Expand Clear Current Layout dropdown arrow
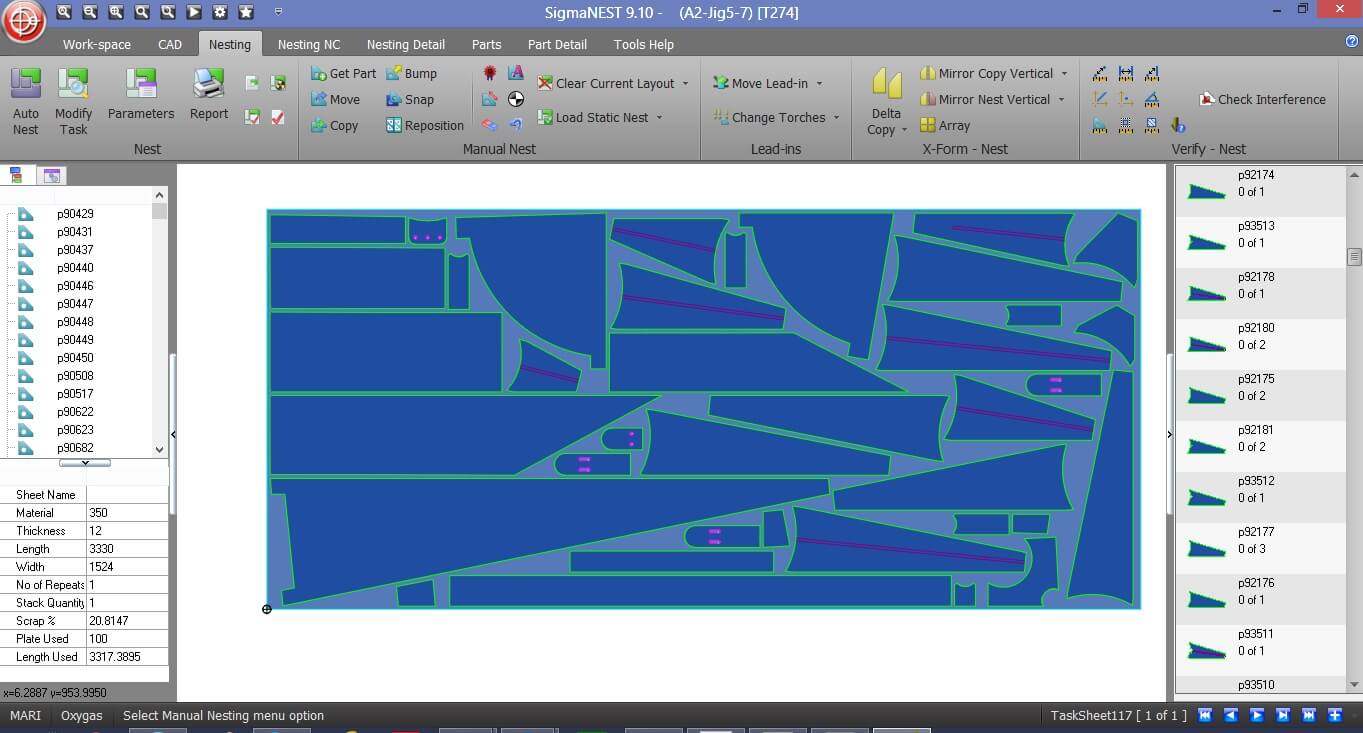The image size is (1363, 733). tap(685, 84)
